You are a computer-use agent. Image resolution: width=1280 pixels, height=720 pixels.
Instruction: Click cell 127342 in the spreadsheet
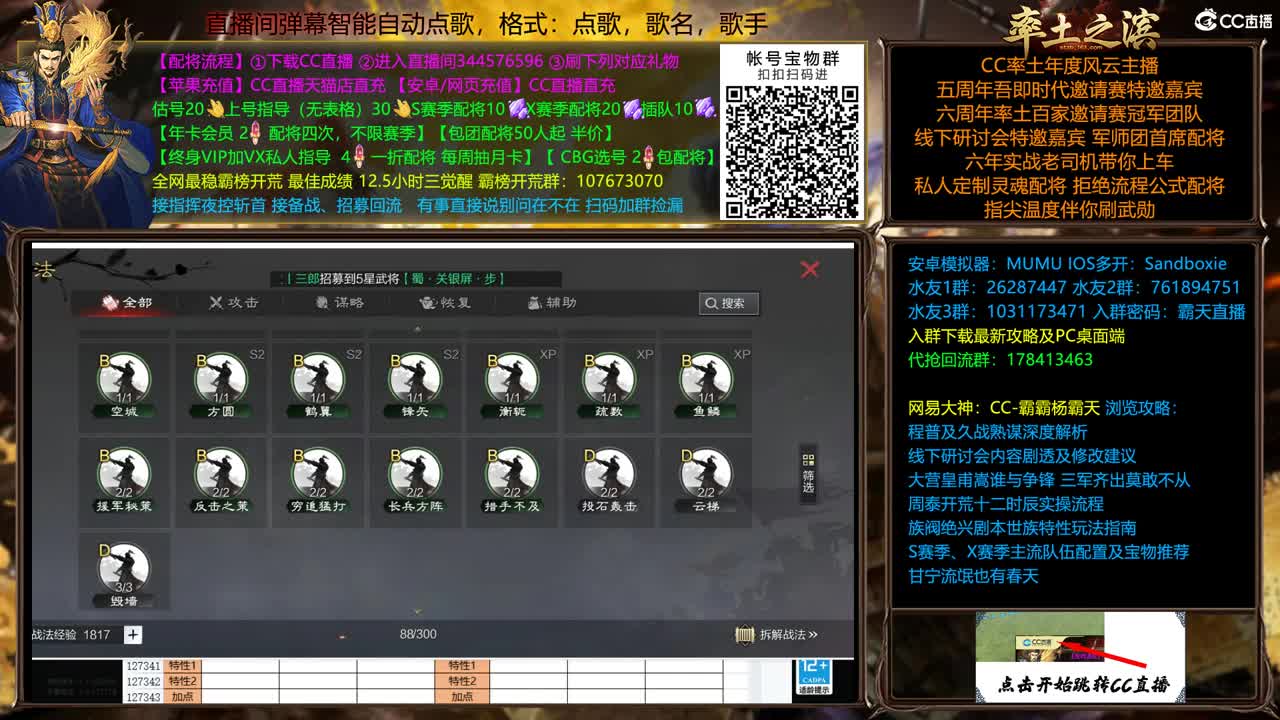143,682
